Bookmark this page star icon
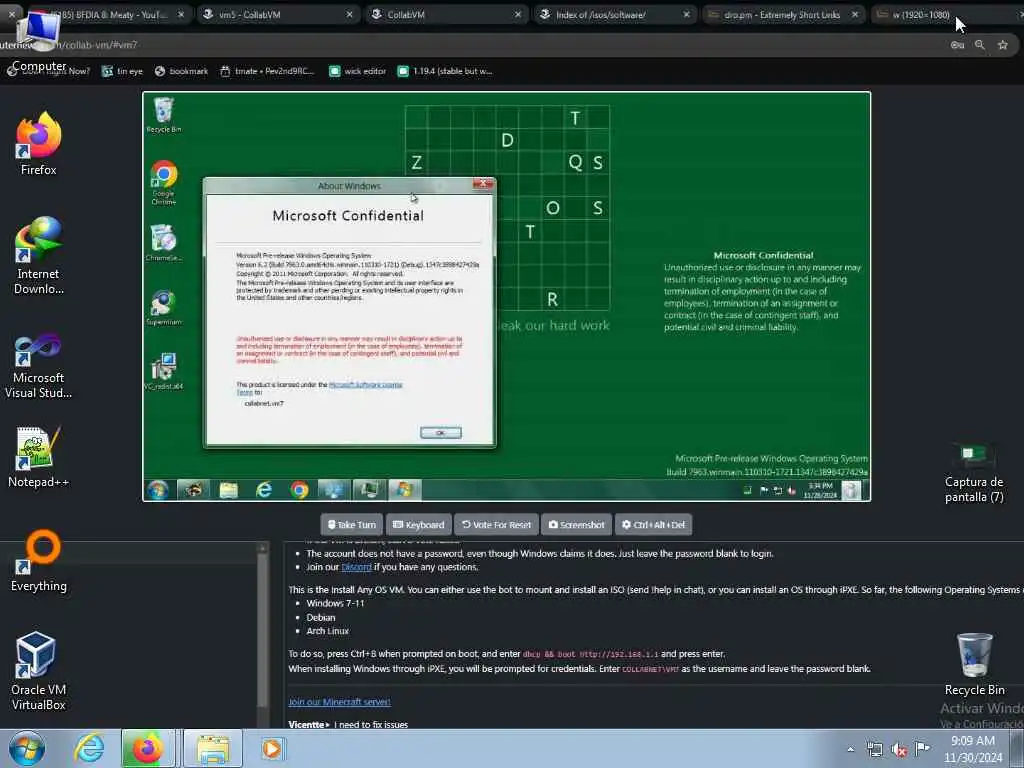The height and width of the screenshot is (768, 1024). (1002, 44)
